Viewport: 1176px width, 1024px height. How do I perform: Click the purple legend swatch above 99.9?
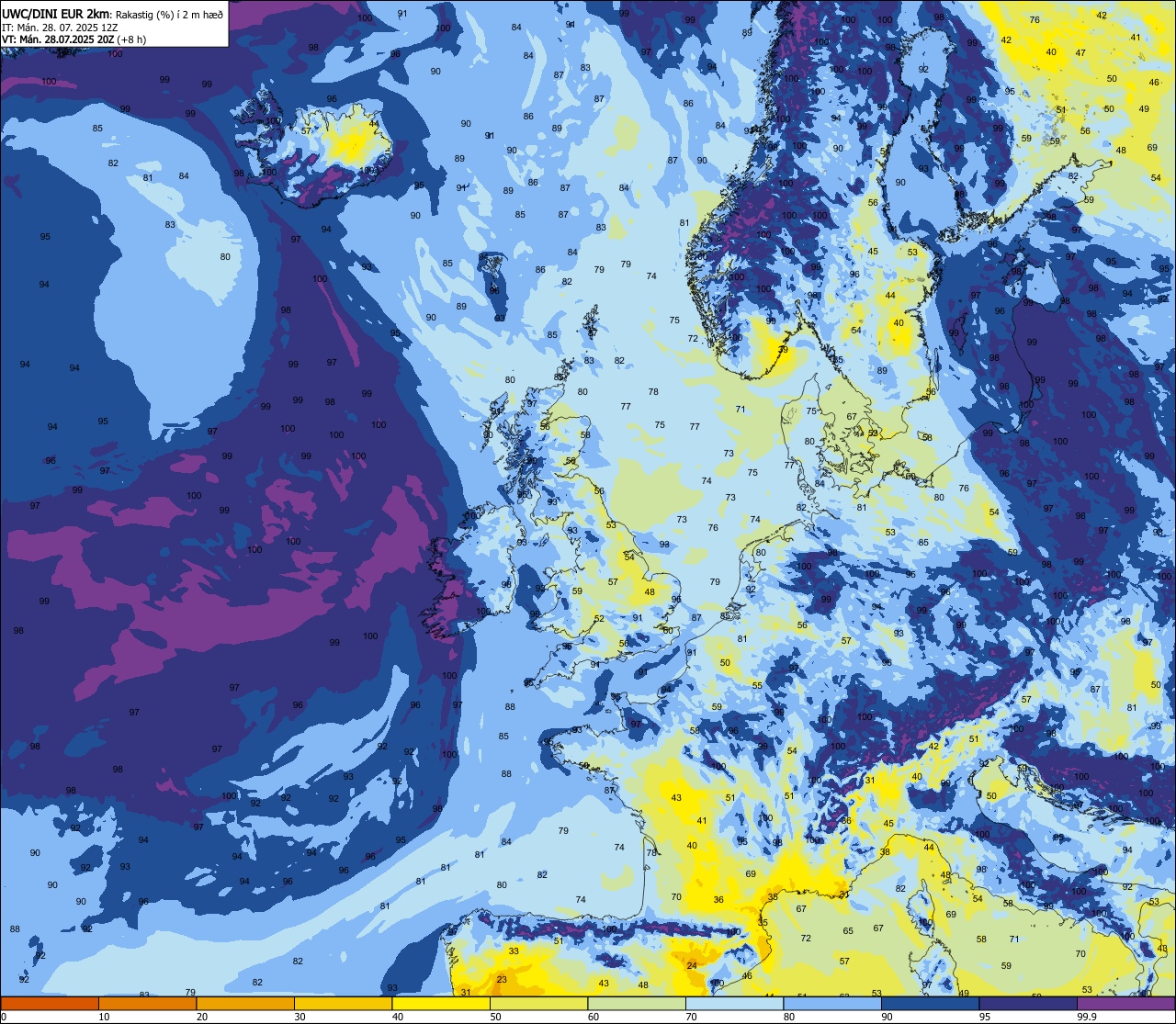tap(1125, 1003)
